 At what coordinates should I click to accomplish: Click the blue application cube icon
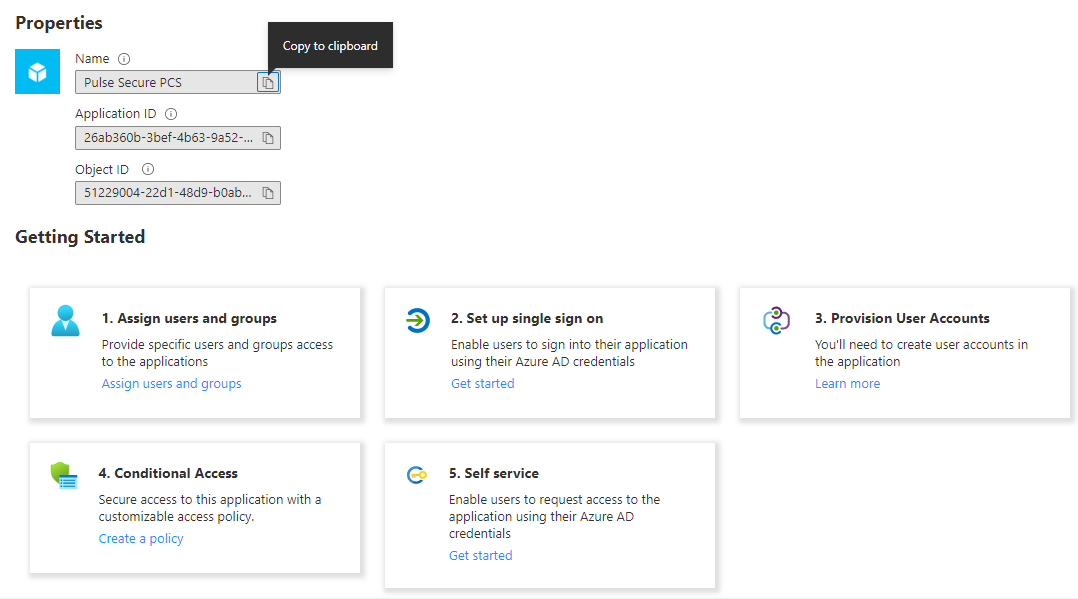coord(38,72)
